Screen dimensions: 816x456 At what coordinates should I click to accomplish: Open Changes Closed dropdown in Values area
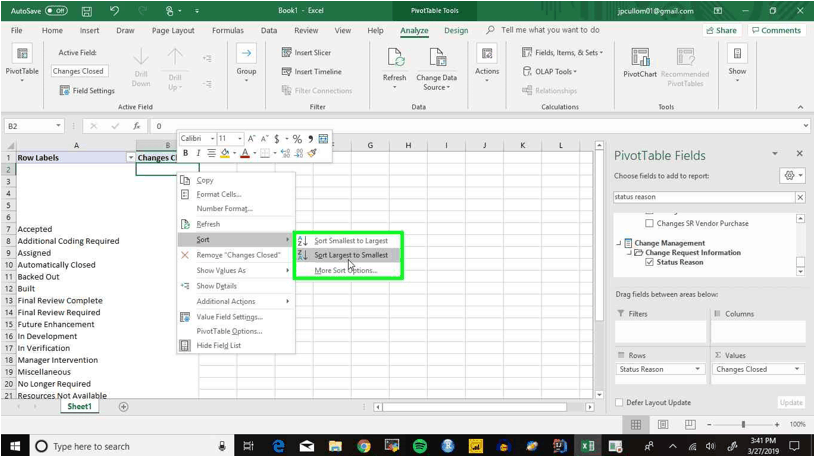point(796,369)
